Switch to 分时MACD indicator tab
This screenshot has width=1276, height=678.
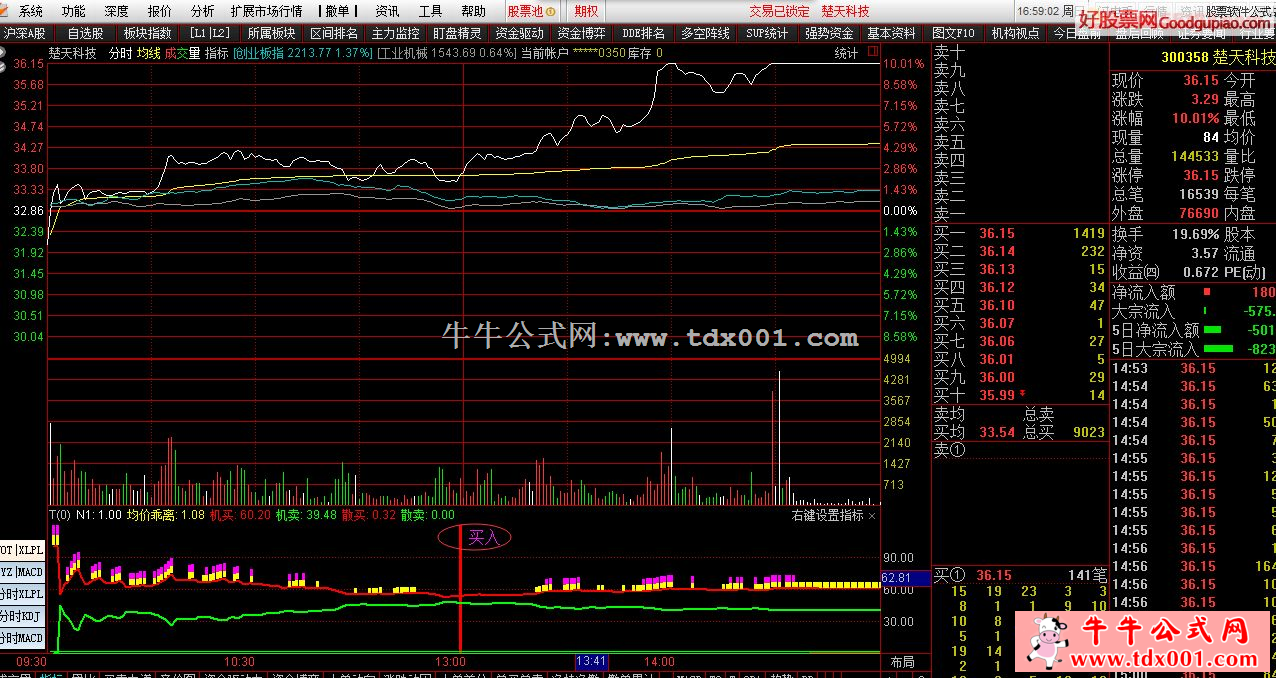coord(22,638)
